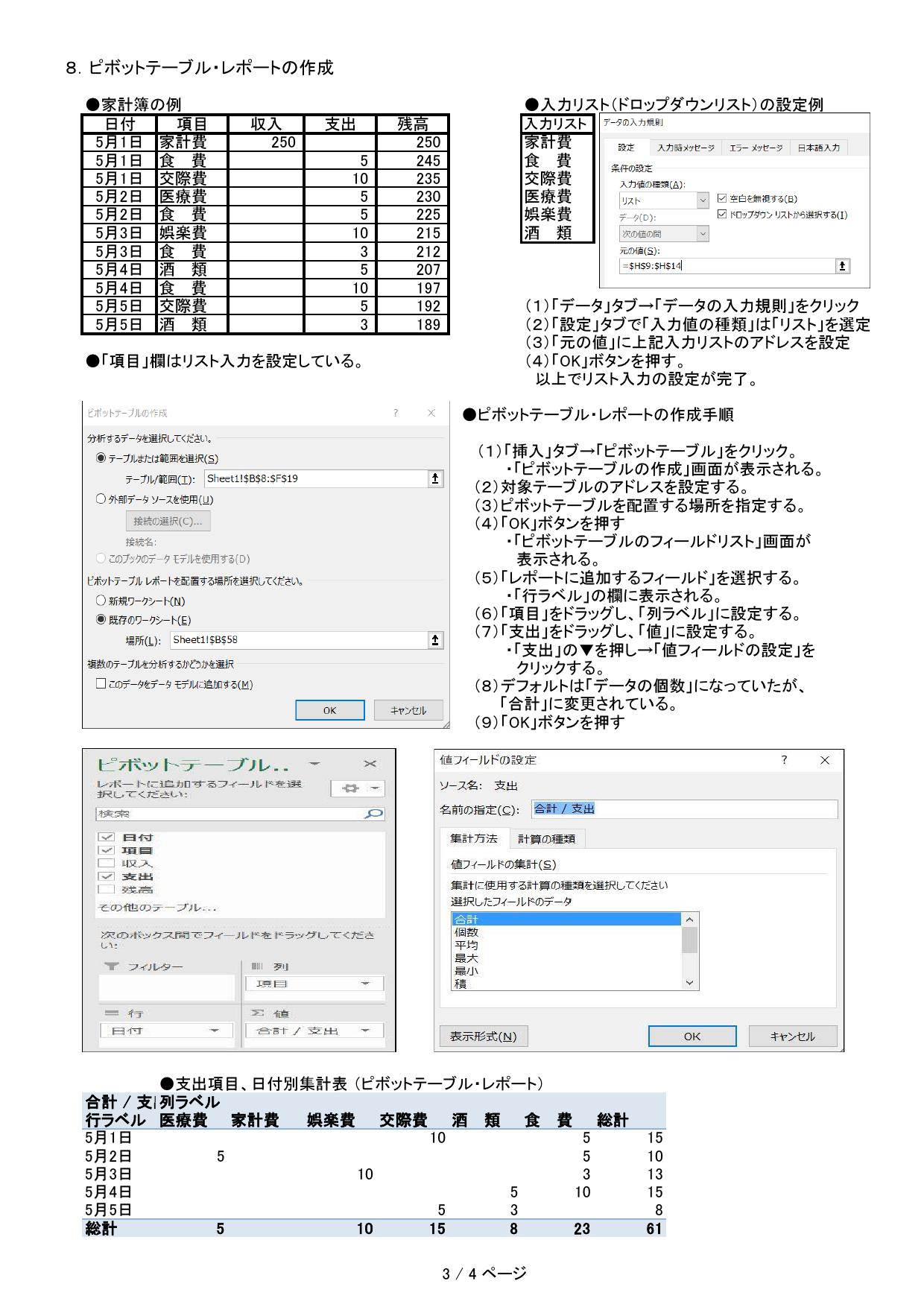Close the ピボットテーブル field list pane
The width and height of the screenshot is (924, 1307).
pos(370,764)
